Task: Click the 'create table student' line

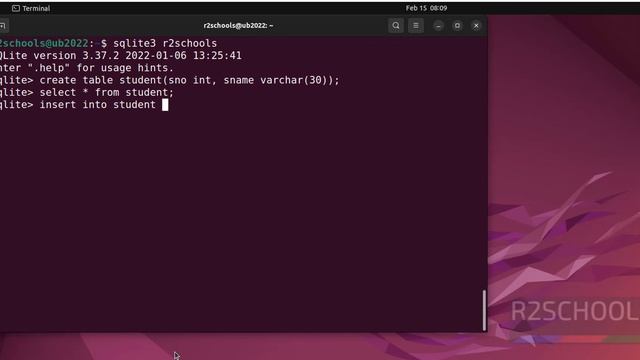Action: pos(170,80)
